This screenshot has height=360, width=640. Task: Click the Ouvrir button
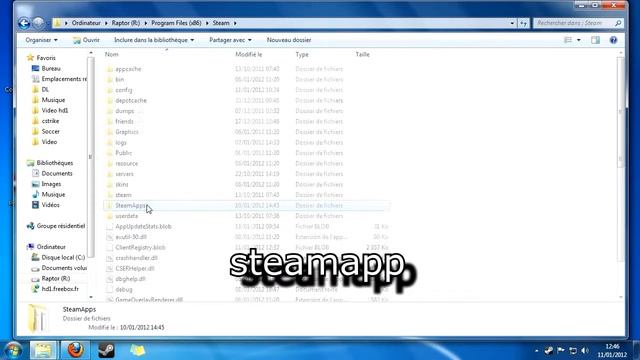[86, 40]
